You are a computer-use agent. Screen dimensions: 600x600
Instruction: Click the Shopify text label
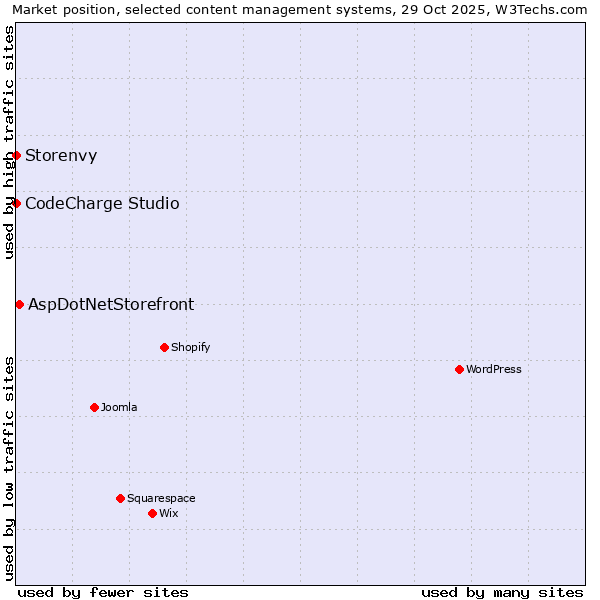pos(190,347)
